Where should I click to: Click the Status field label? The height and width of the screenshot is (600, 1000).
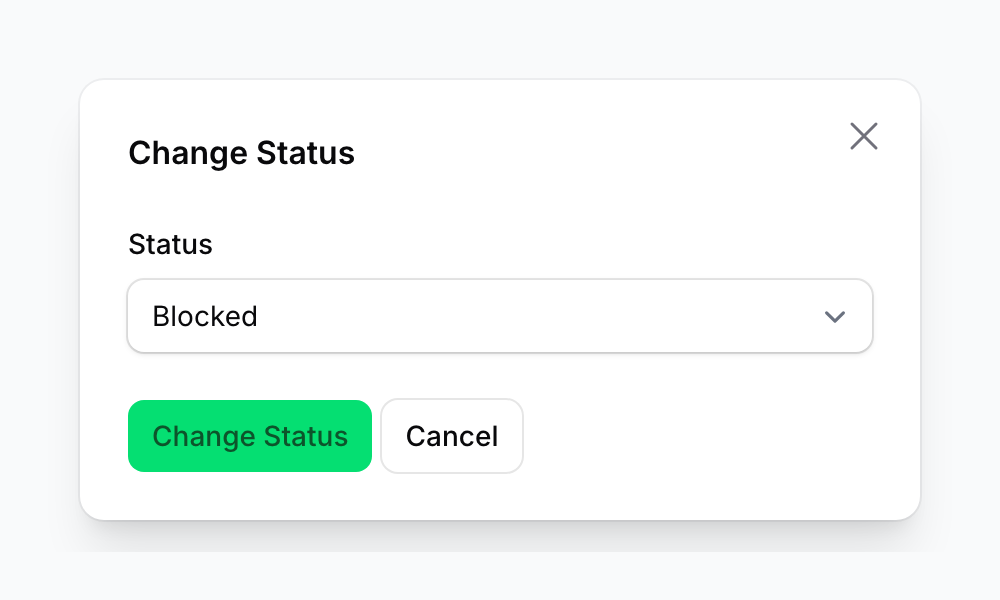[170, 244]
